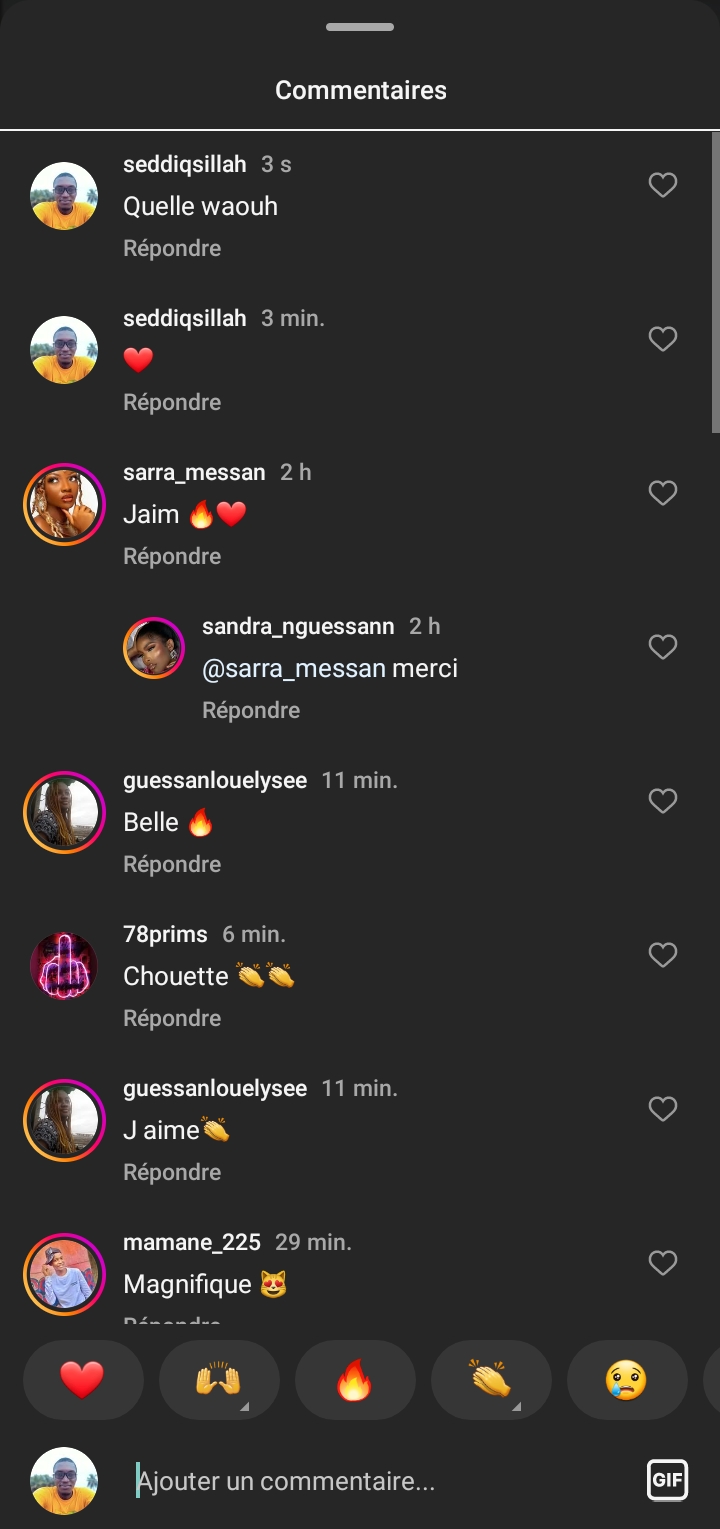
Task: Send the raised hands emoji reaction
Action: [218, 1380]
